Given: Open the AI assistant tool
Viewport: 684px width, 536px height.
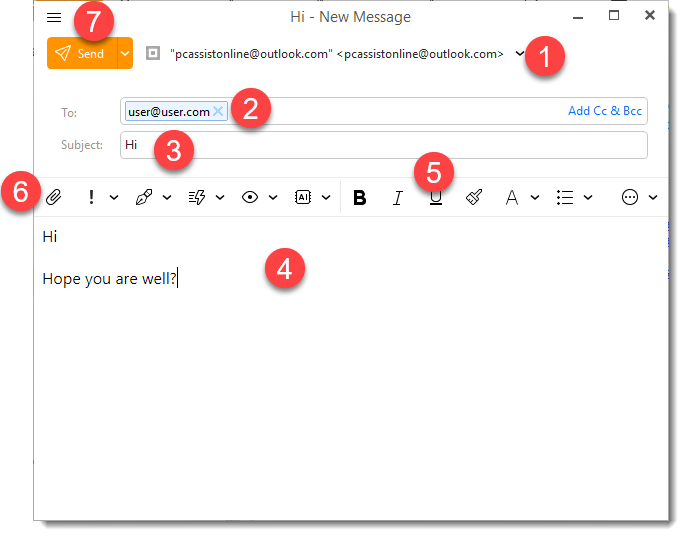Looking at the screenshot, I should click(x=303, y=197).
